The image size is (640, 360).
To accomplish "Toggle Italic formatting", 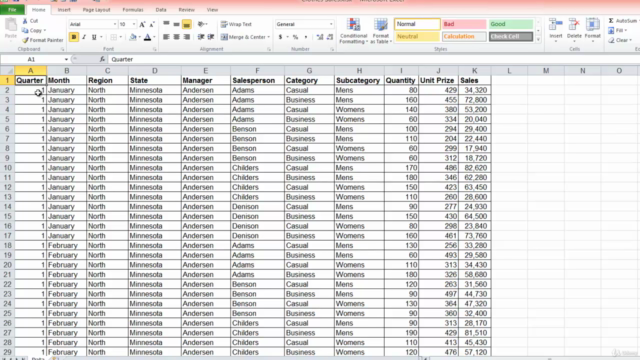I will pyautogui.click(x=84, y=37).
